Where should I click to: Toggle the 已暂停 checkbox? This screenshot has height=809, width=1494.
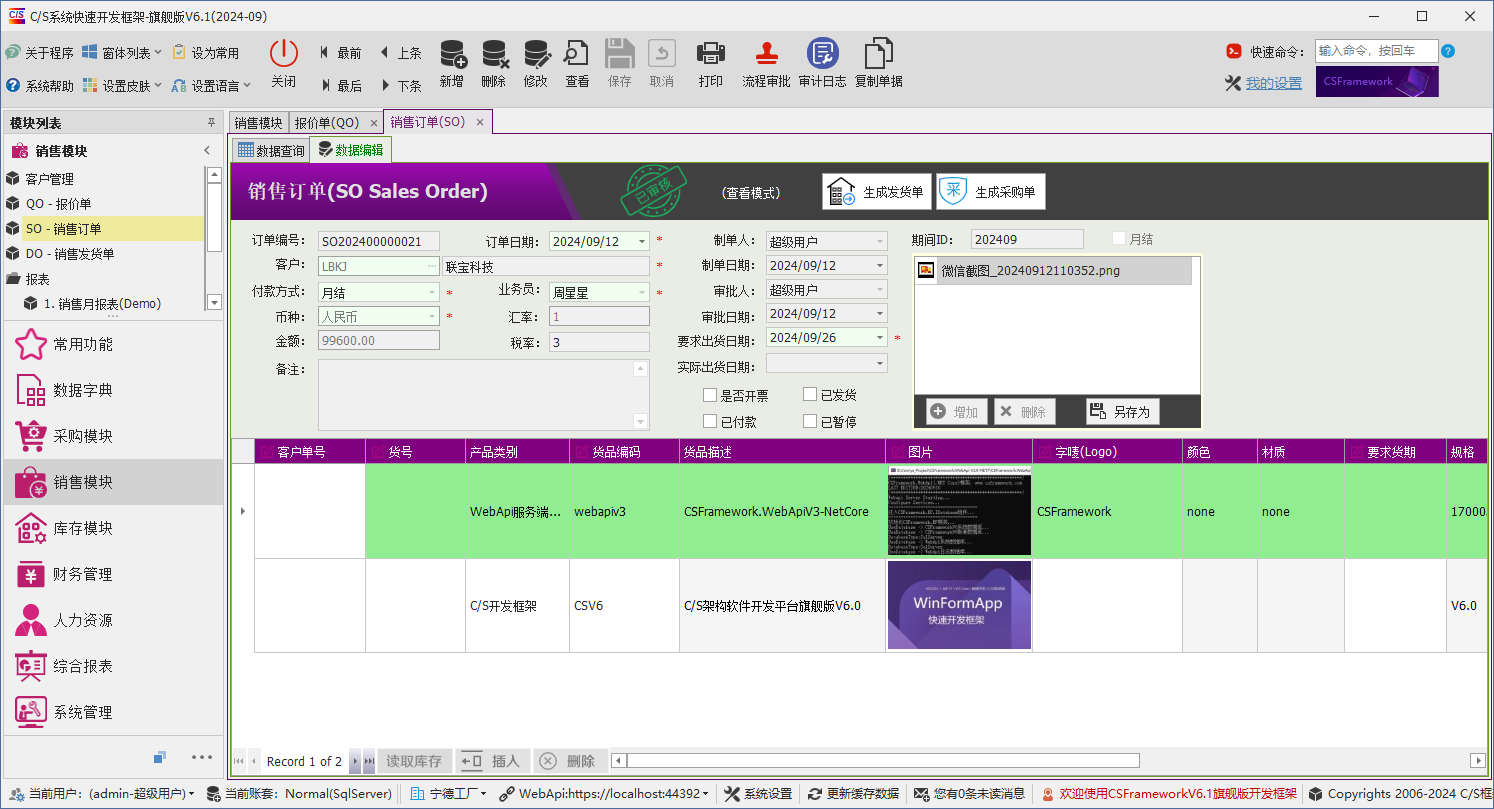tap(810, 422)
